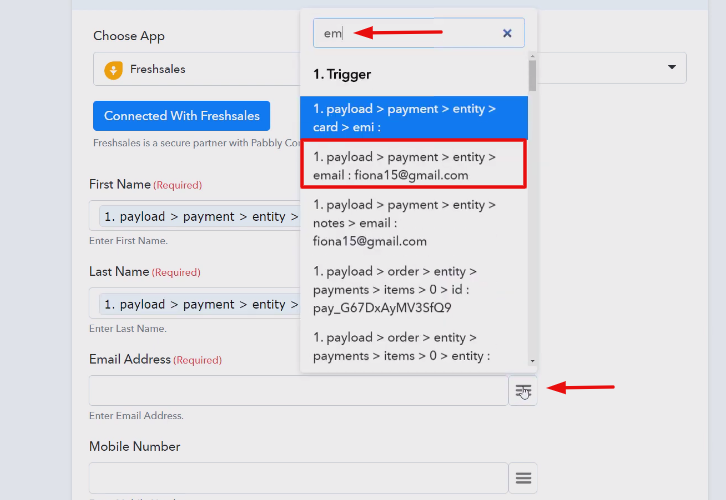
Task: Clear the search with the X icon
Action: tap(507, 33)
